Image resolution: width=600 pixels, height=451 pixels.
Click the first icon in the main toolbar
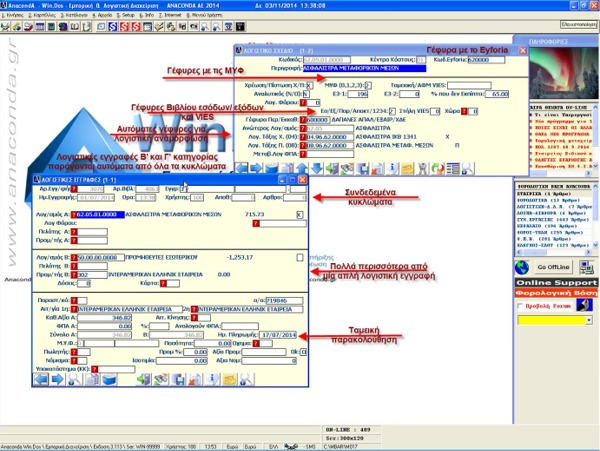[x=5, y=26]
